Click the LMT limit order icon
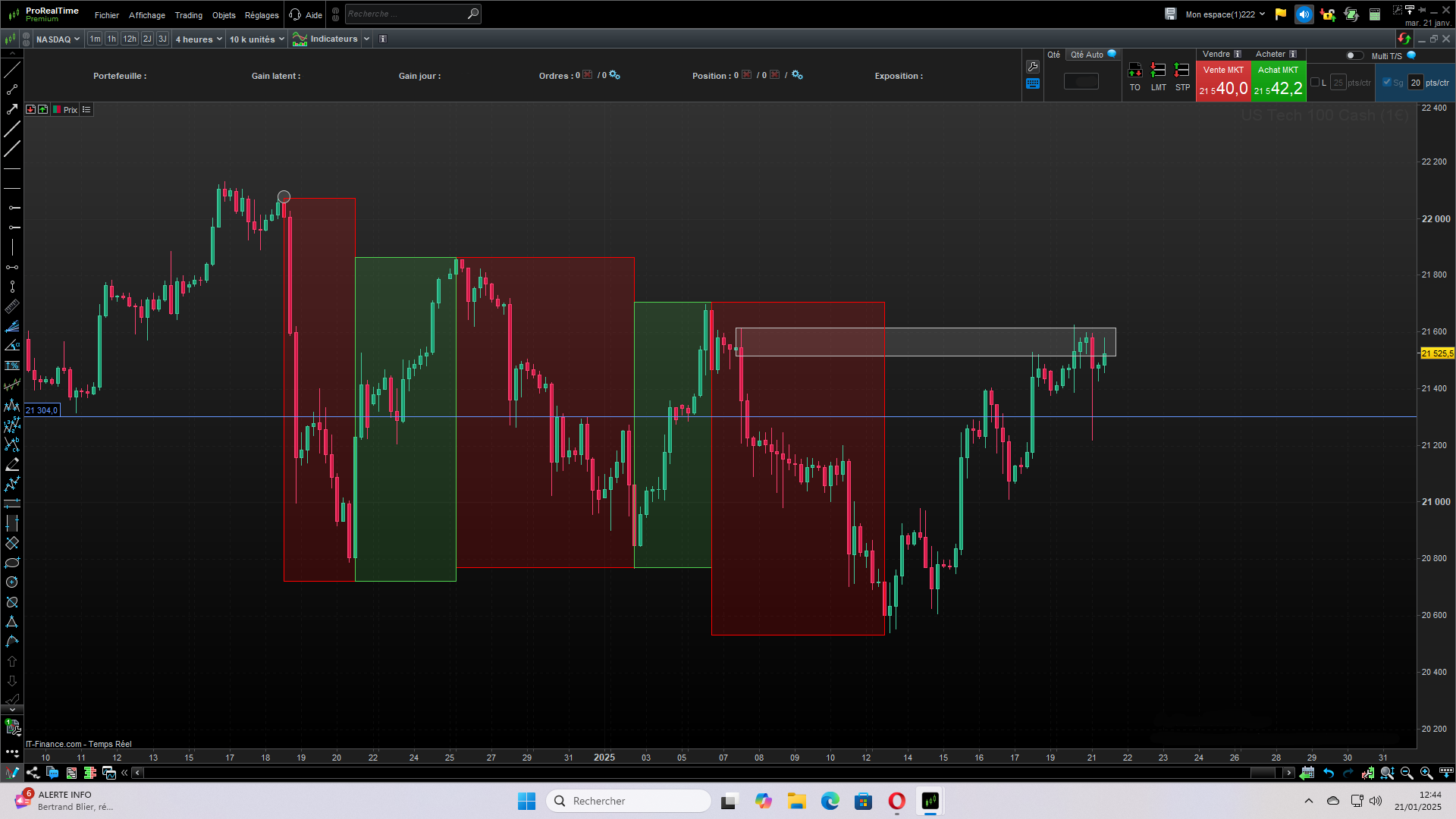1456x819 pixels. (1158, 71)
